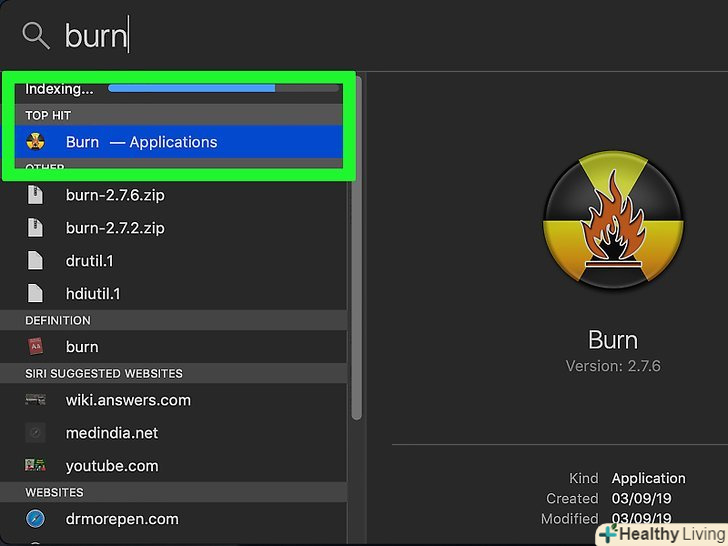
Task: Select the burn-2.7.6.zip result
Action: point(173,195)
